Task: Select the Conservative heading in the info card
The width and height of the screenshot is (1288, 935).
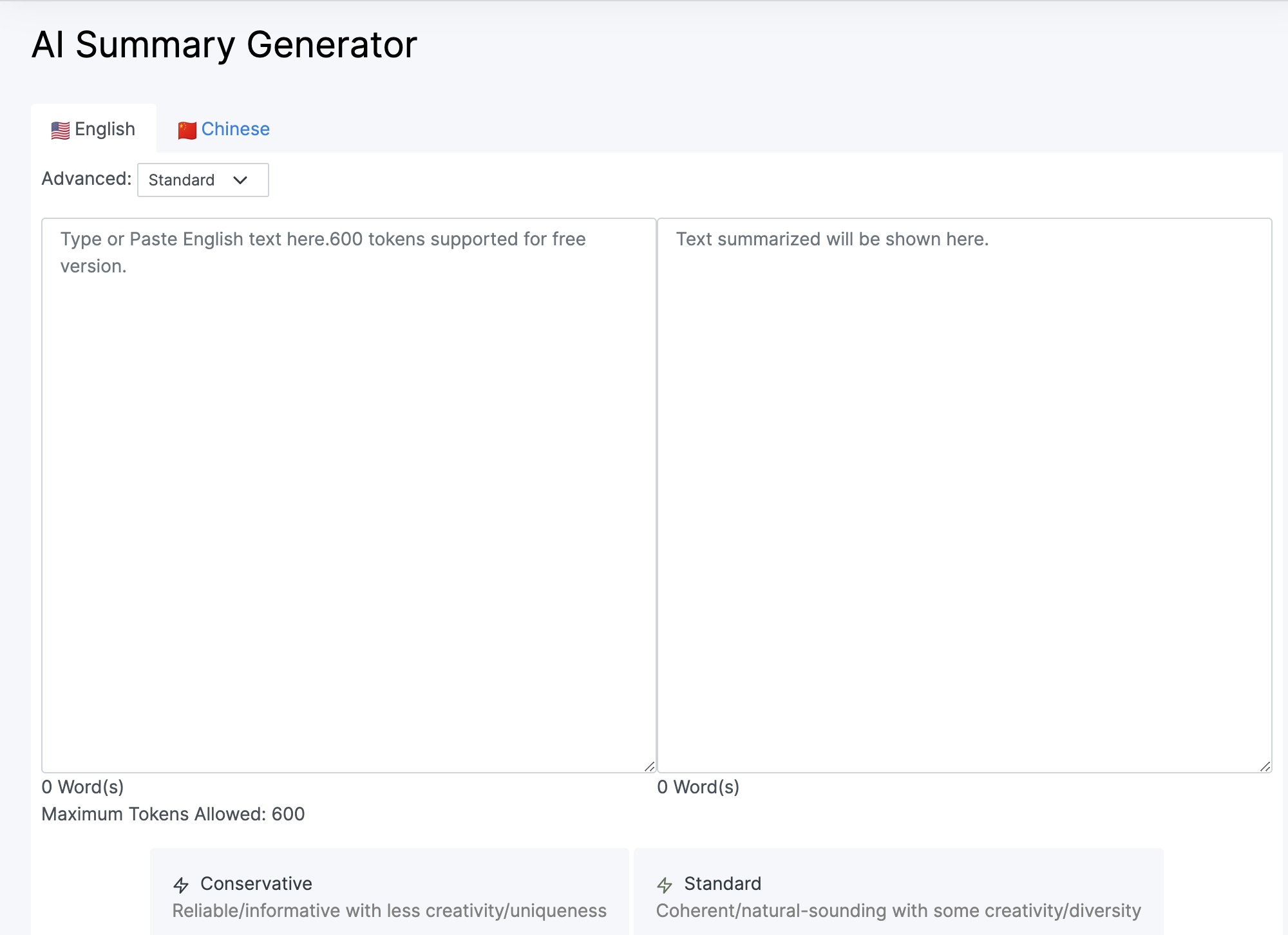Action: tap(256, 883)
